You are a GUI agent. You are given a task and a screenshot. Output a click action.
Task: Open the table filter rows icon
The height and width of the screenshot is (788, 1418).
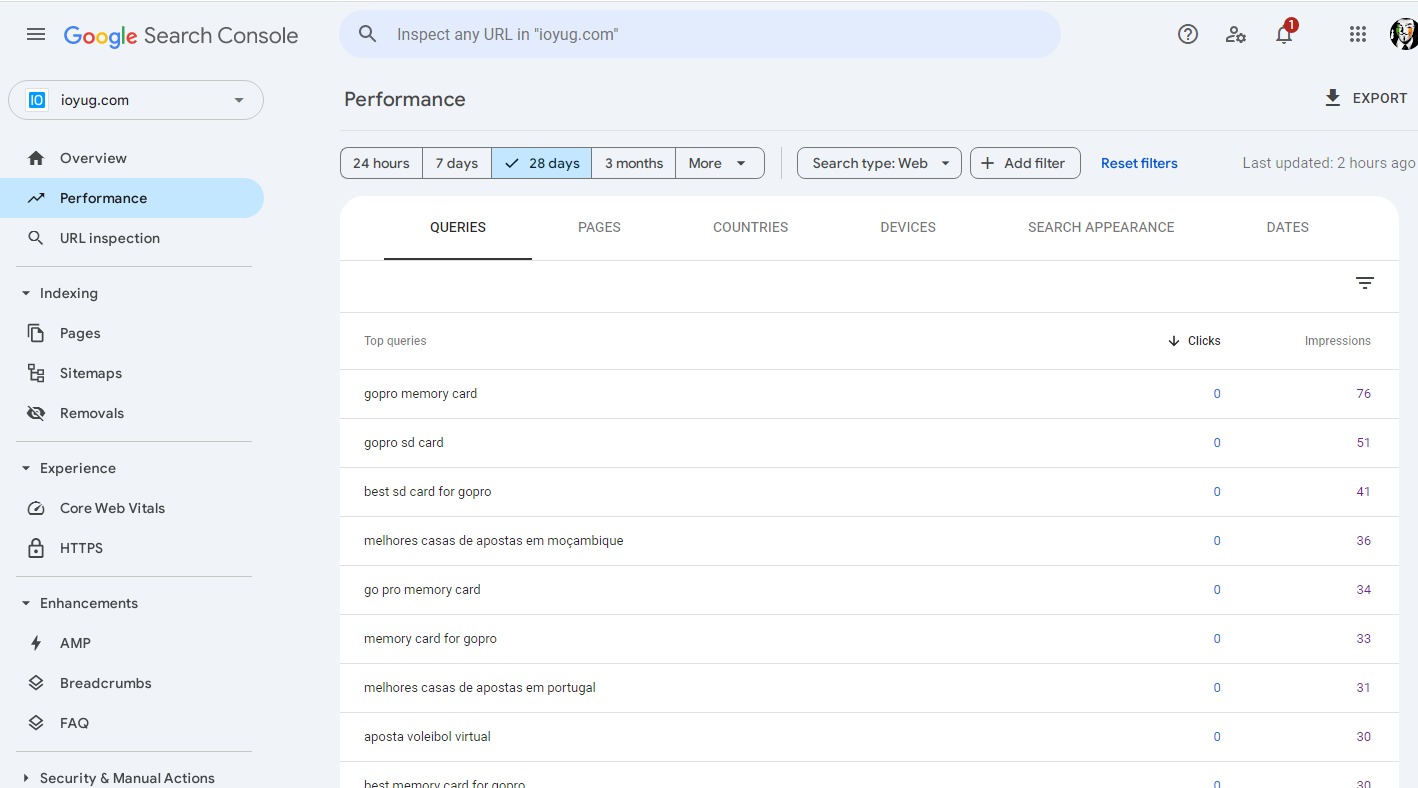pyautogui.click(x=1365, y=283)
